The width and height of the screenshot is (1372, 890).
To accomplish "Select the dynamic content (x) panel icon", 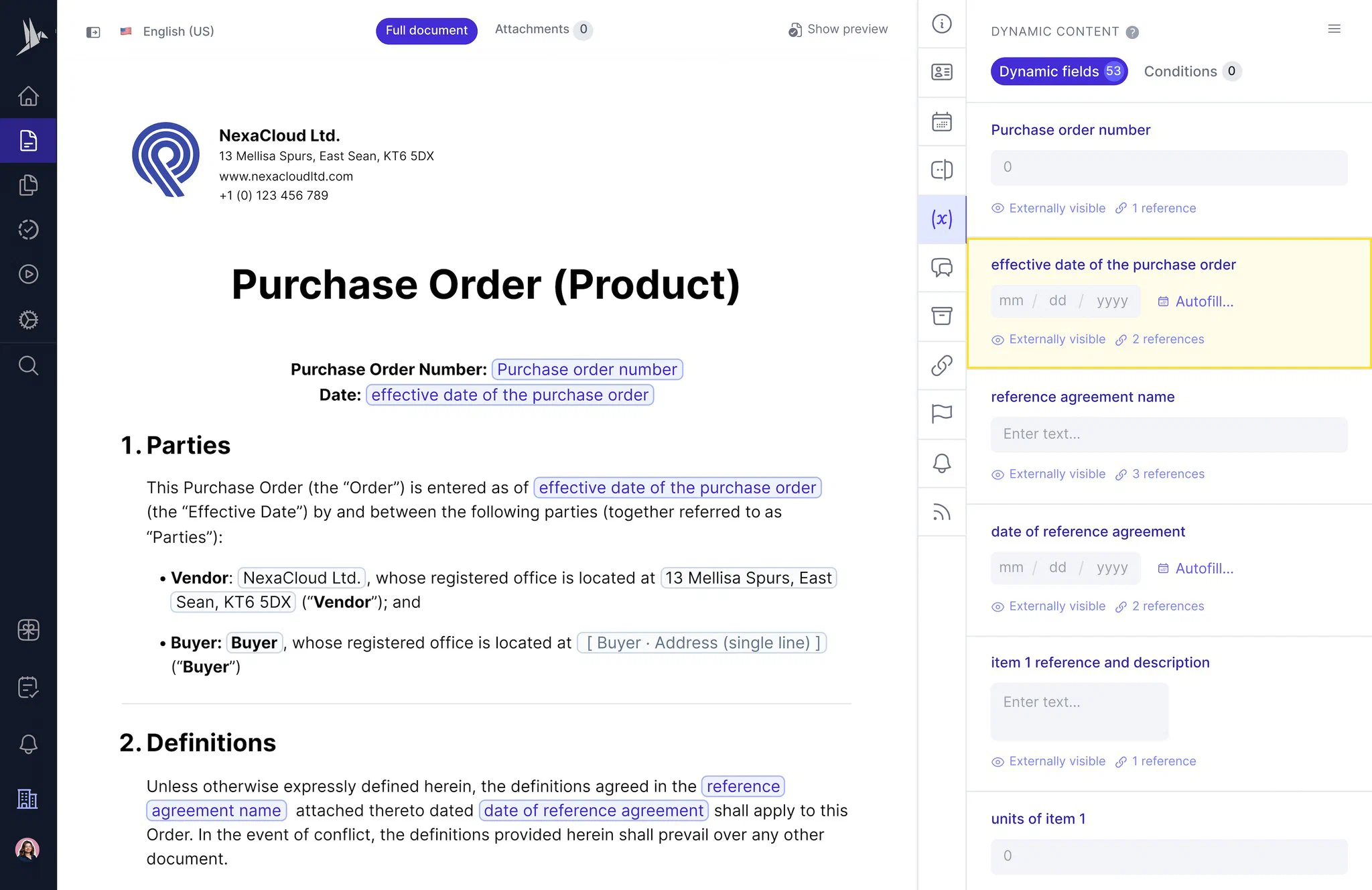I will tap(942, 219).
